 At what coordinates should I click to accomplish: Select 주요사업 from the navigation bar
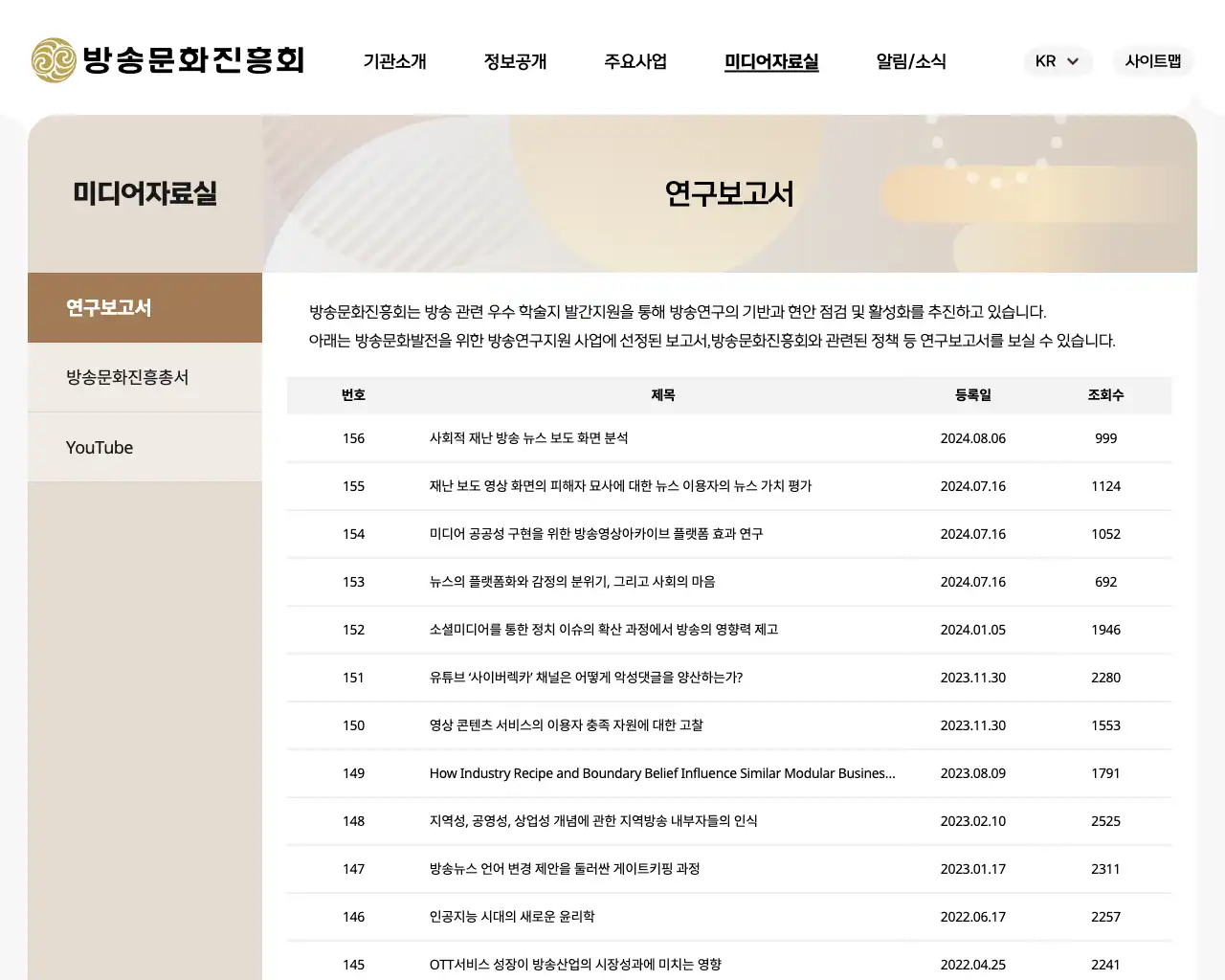tap(635, 61)
